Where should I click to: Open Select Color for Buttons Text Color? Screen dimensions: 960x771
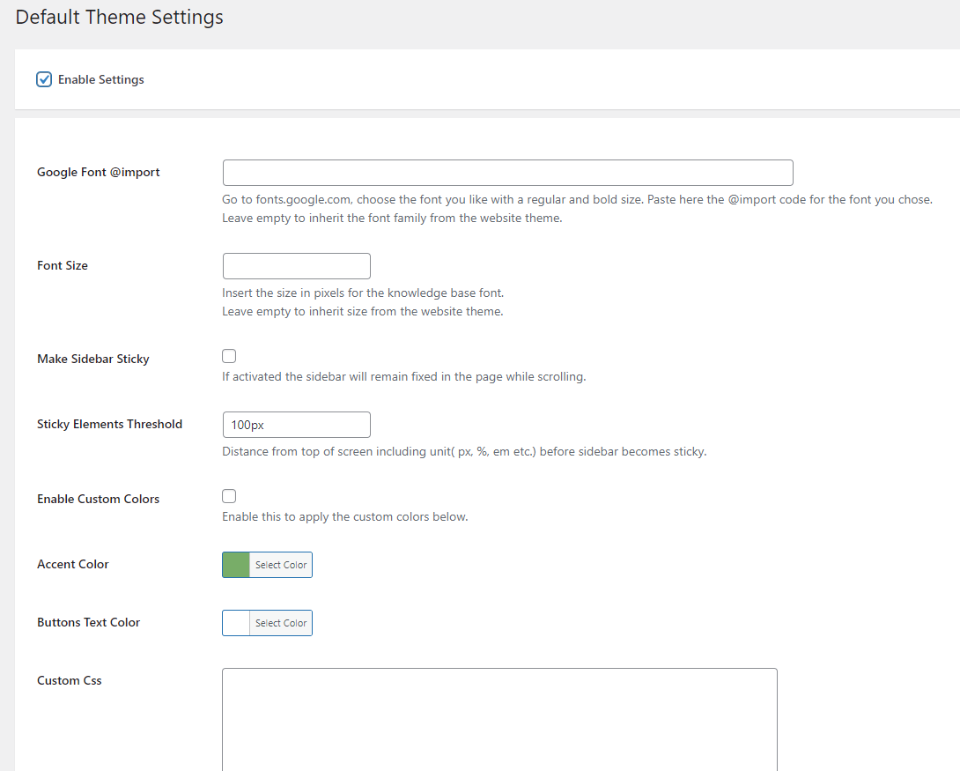click(281, 623)
